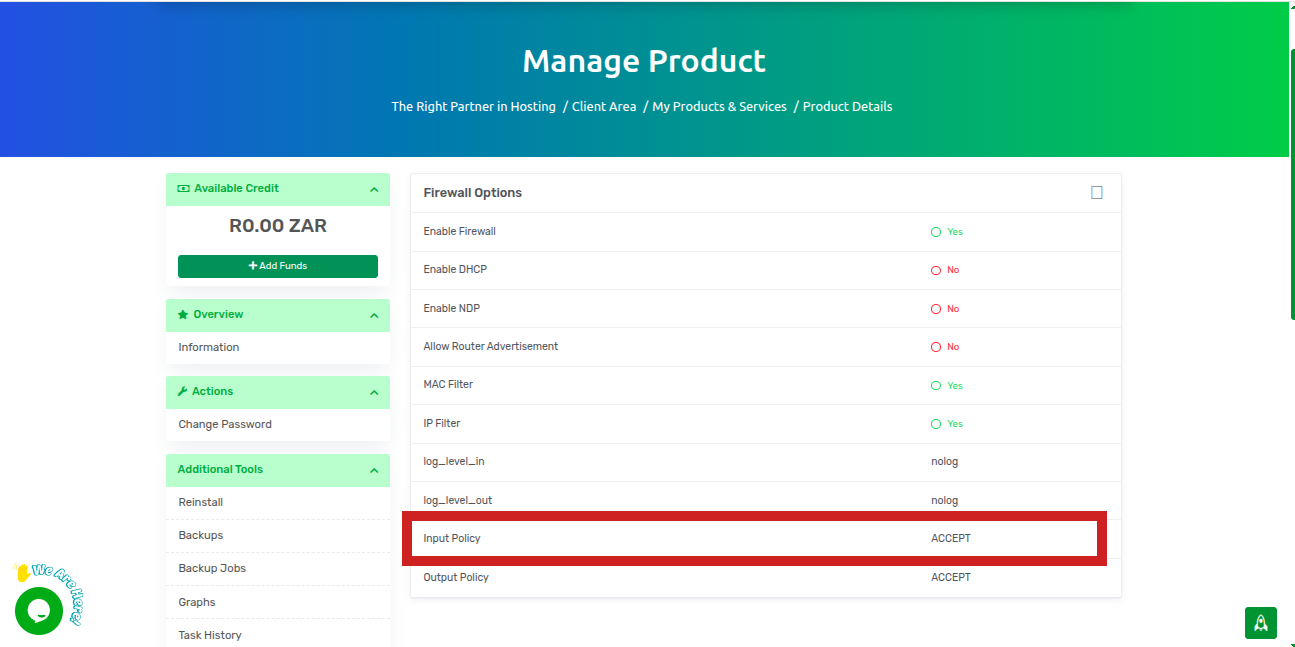This screenshot has height=647, width=1295.
Task: Go to My Products & Services breadcrumb
Action: 719,106
